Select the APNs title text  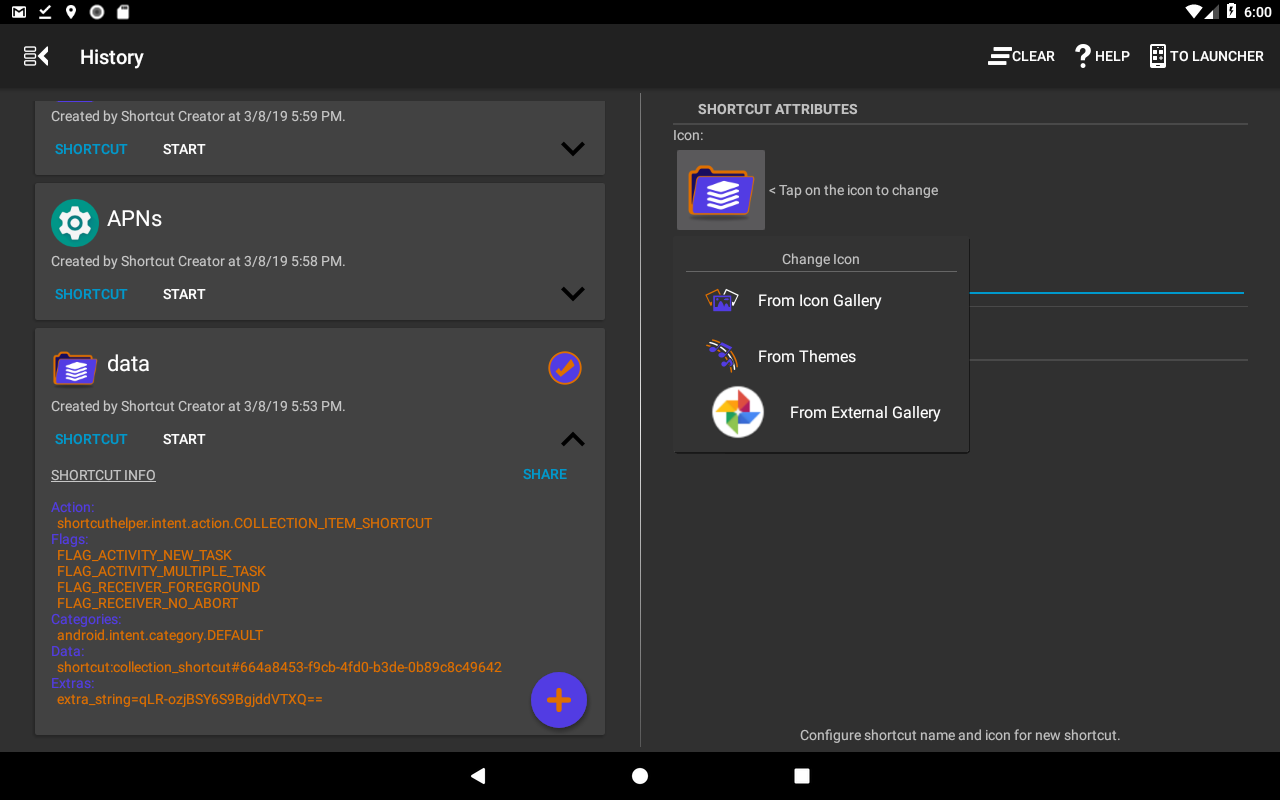point(135,219)
